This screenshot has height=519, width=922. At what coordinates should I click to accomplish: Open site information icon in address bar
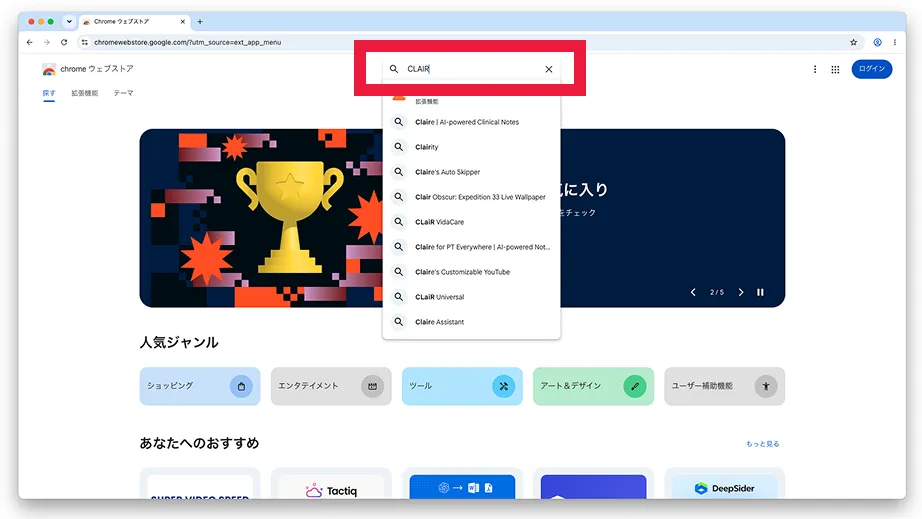(85, 42)
